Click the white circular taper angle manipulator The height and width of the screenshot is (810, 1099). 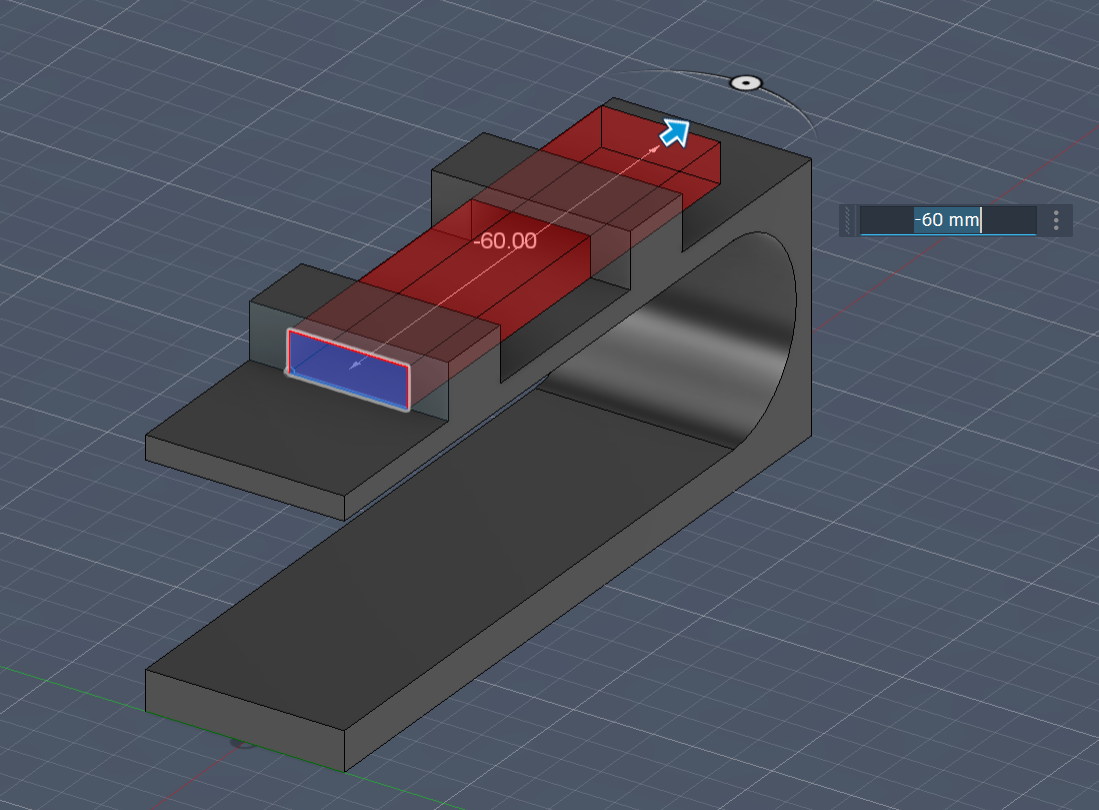pos(746,83)
